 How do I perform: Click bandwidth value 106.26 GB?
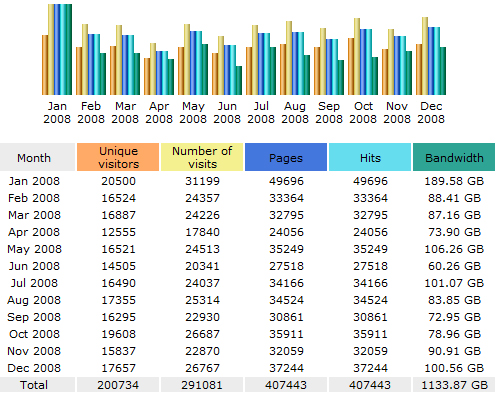click(x=454, y=249)
